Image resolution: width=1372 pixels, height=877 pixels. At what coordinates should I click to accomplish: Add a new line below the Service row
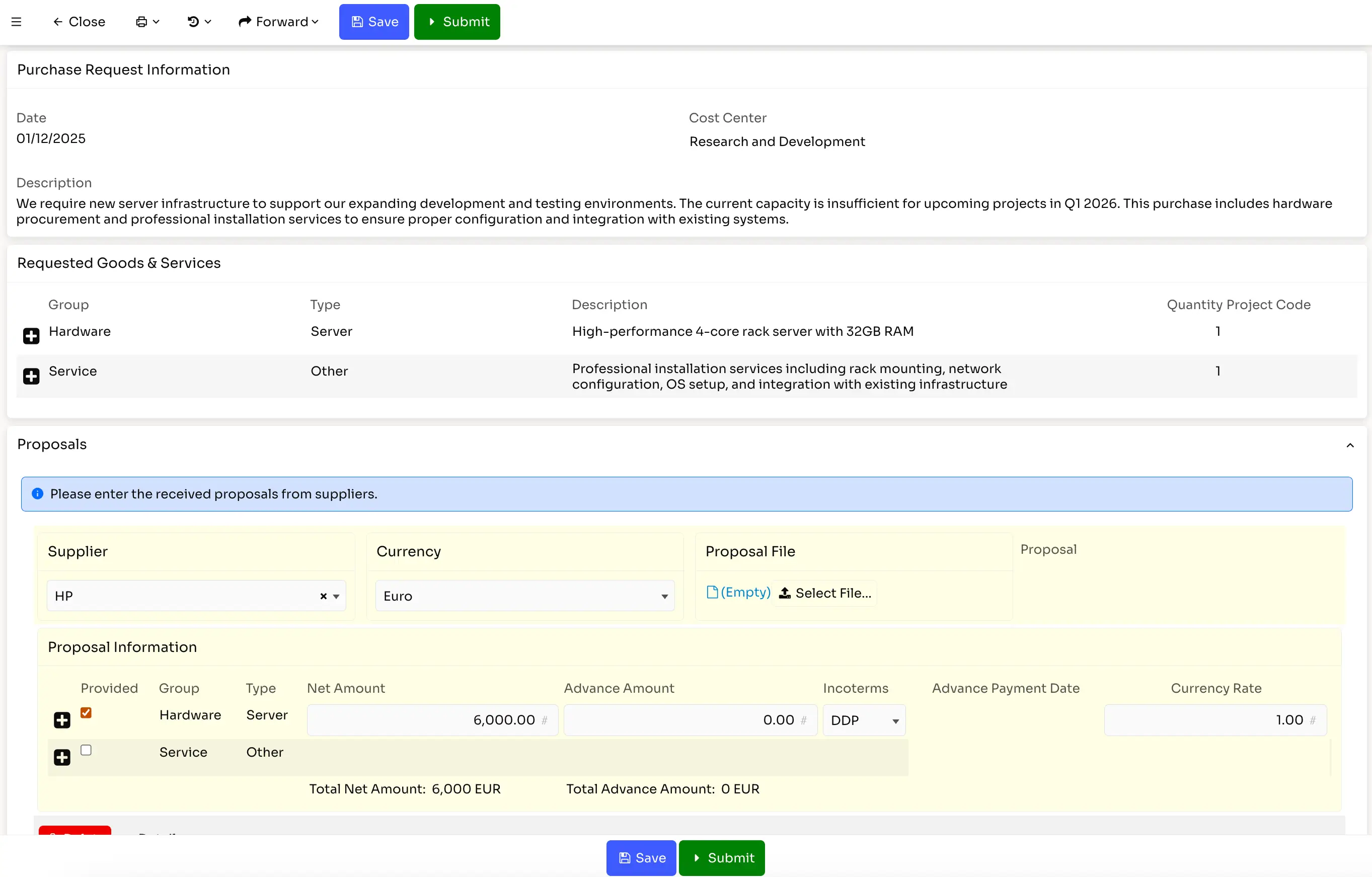pos(31,376)
